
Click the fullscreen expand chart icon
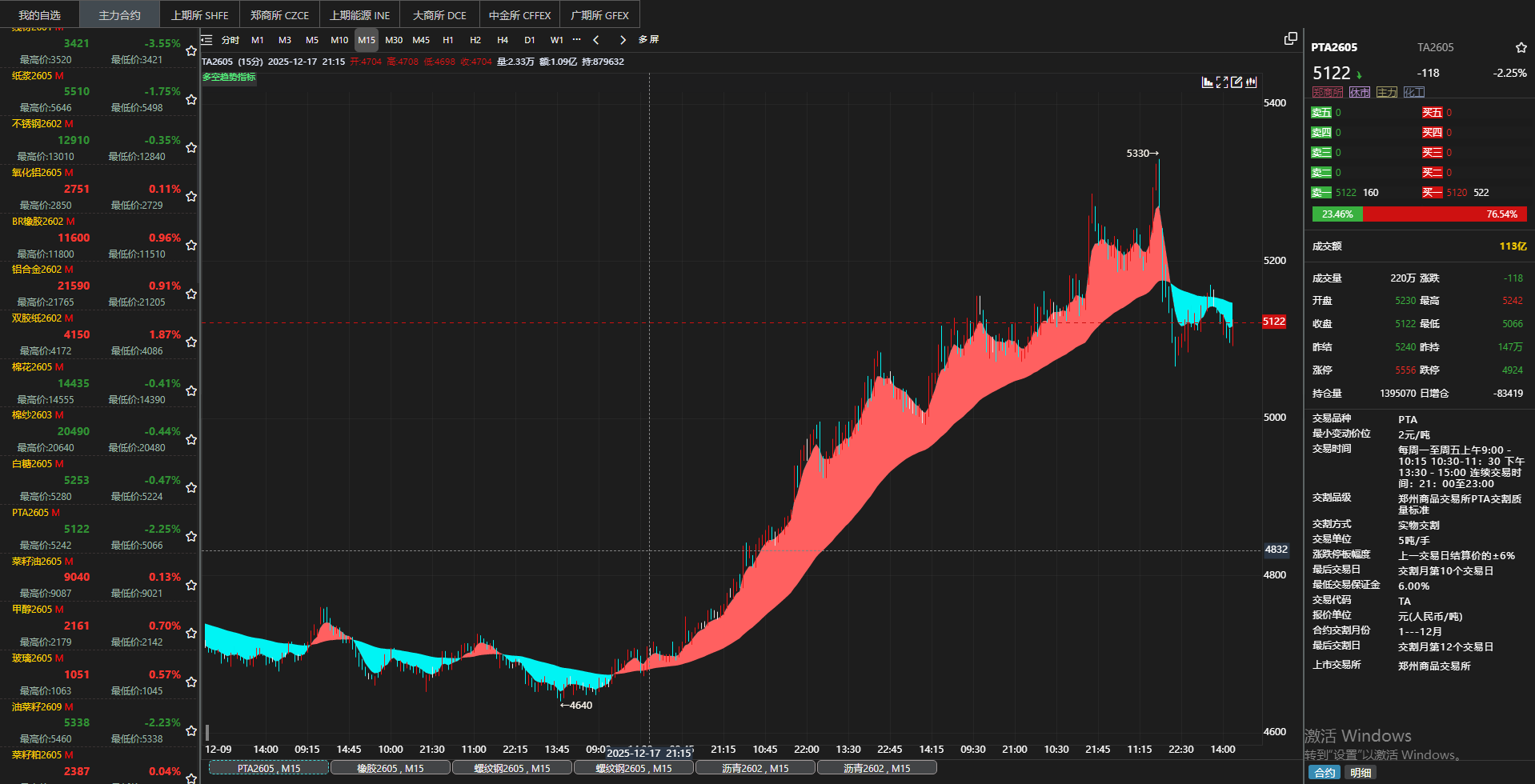[x=1222, y=82]
